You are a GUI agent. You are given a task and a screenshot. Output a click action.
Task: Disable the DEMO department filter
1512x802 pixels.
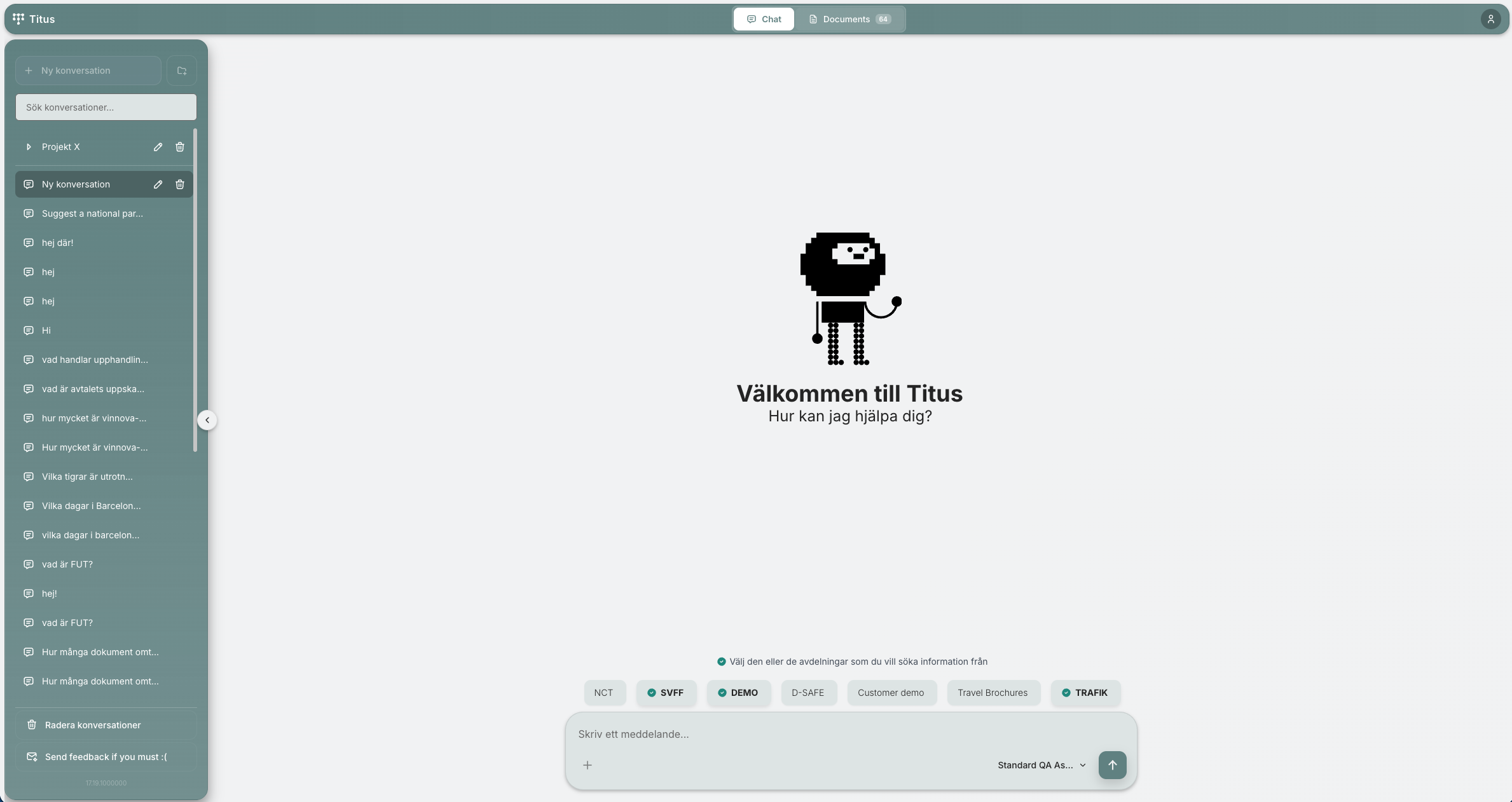[x=739, y=693]
